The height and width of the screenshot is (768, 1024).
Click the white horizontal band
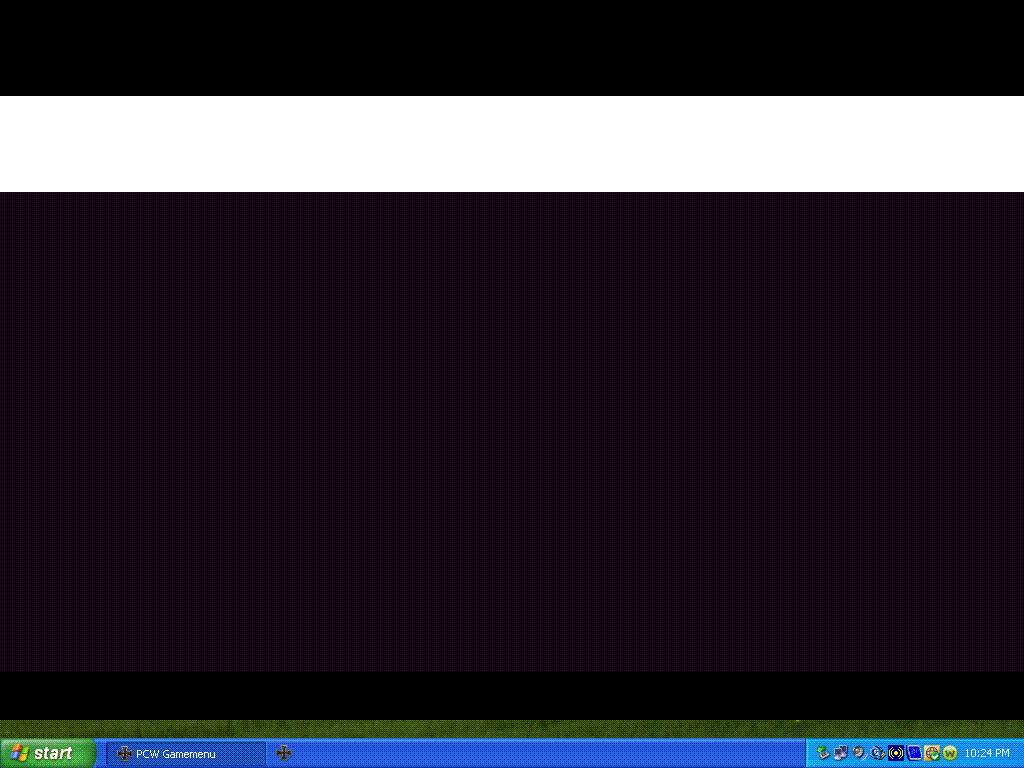click(512, 143)
